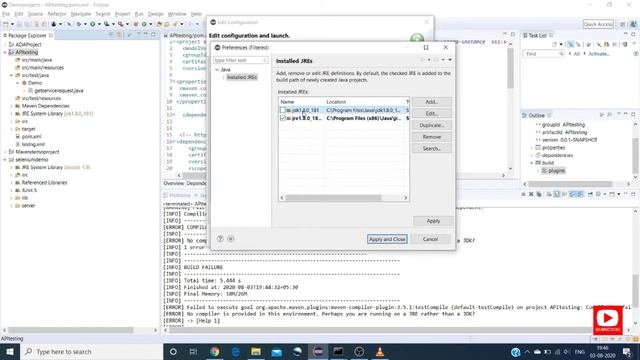Open the File menu
Screen dimensions: 640x360
click(6, 14)
